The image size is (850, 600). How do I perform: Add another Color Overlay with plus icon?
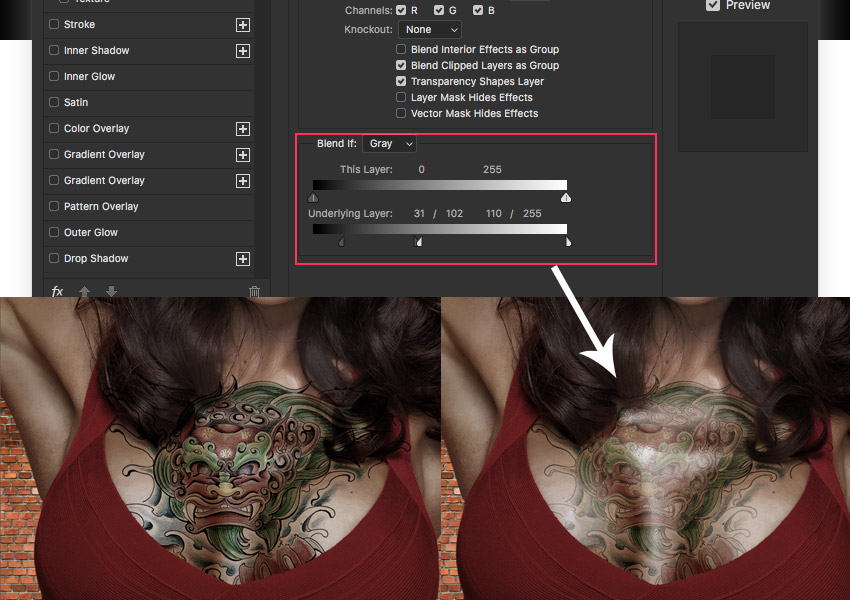pyautogui.click(x=243, y=129)
